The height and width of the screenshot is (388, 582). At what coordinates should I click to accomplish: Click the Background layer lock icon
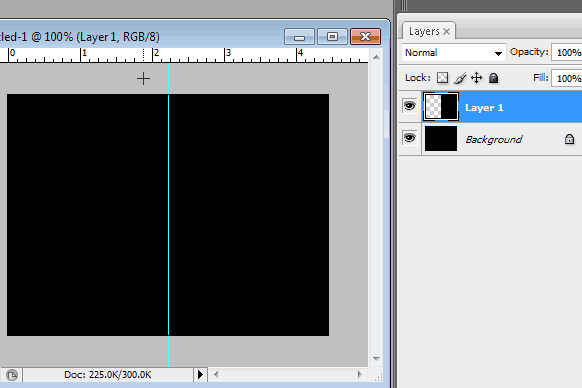point(569,139)
